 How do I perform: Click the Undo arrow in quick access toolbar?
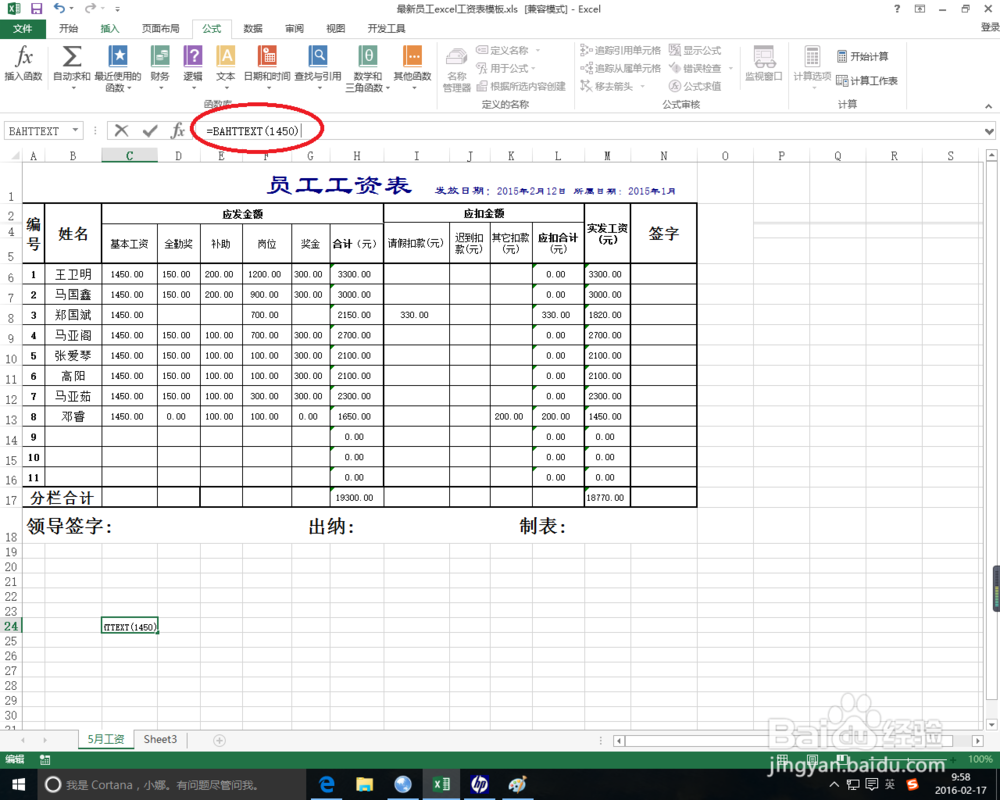[x=59, y=8]
